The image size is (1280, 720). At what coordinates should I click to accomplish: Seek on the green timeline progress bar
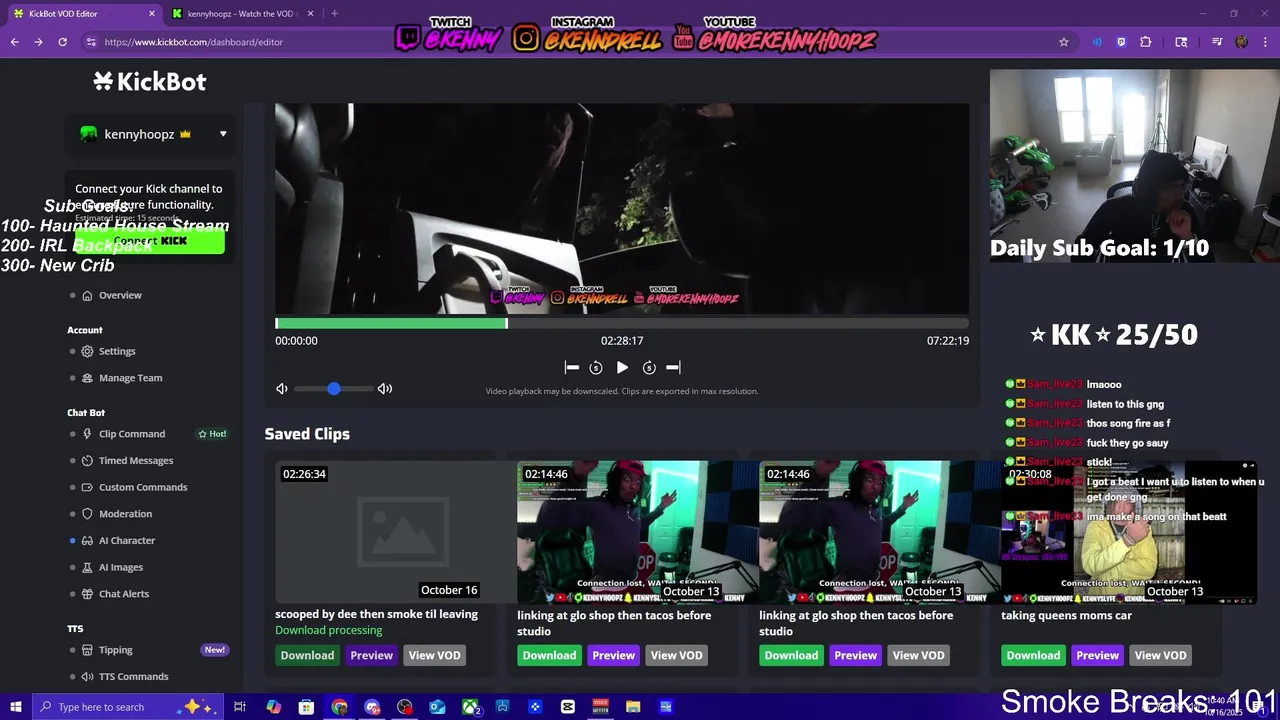pyautogui.click(x=391, y=323)
